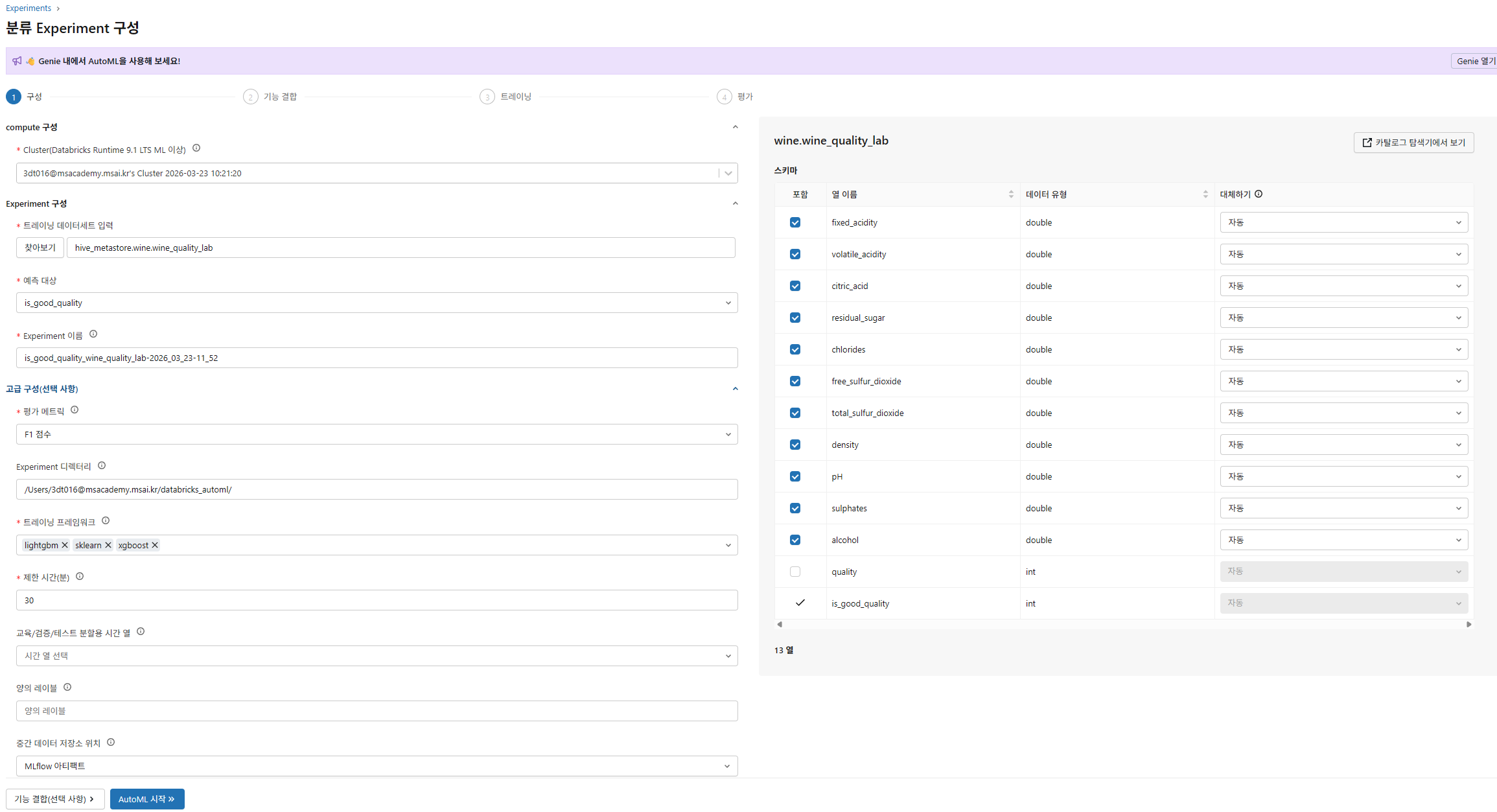Click the 제한 시간 input field
Viewport: 1497px width, 812px height.
click(x=376, y=600)
